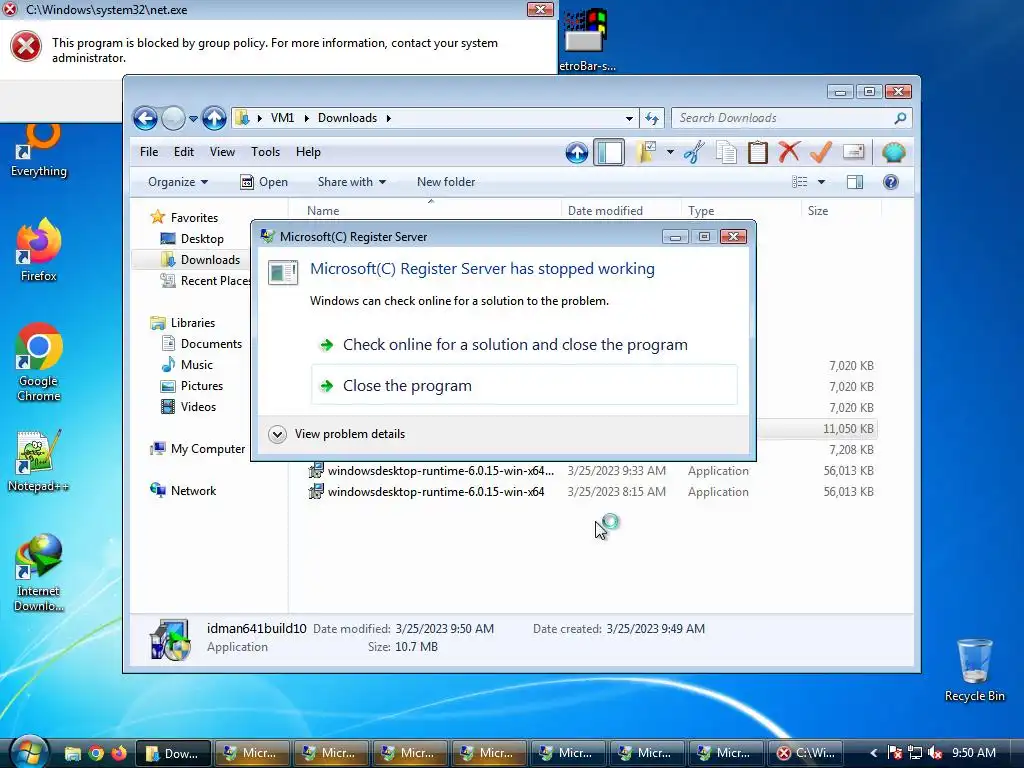The height and width of the screenshot is (768, 1024).
Task: Click the blue Help question mark icon
Action: (x=891, y=182)
